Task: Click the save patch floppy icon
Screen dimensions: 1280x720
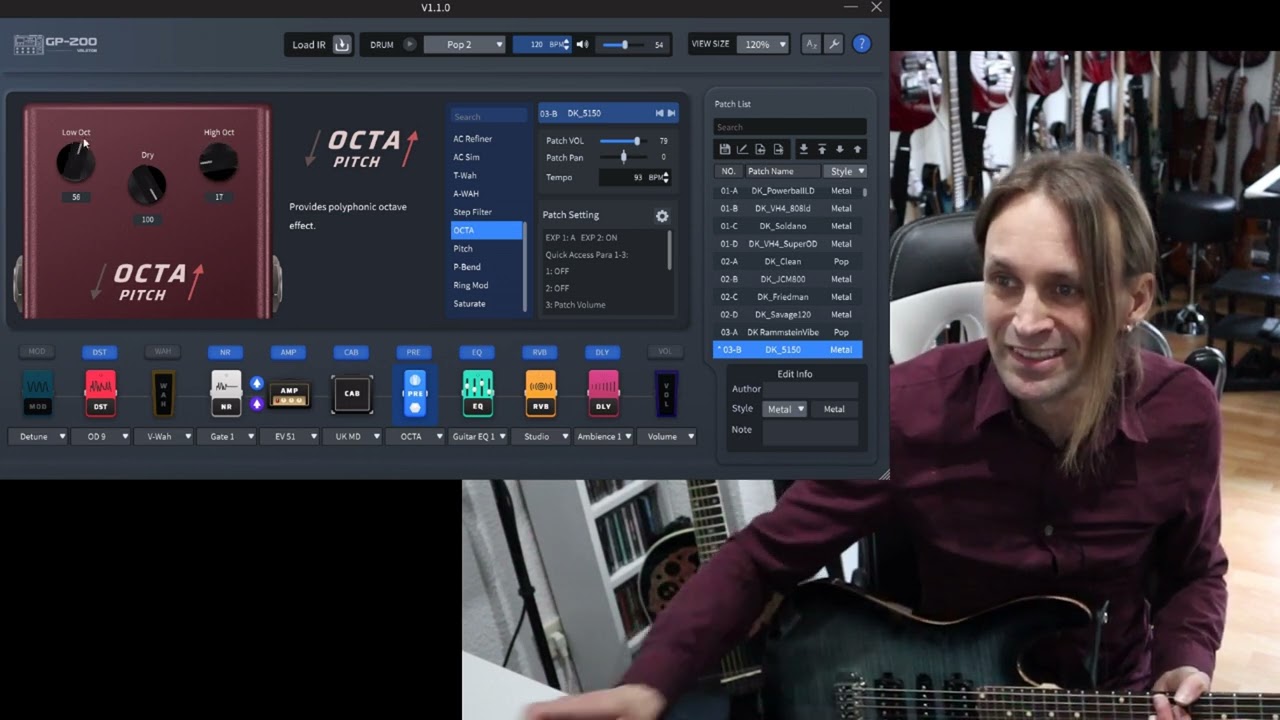Action: [x=725, y=149]
